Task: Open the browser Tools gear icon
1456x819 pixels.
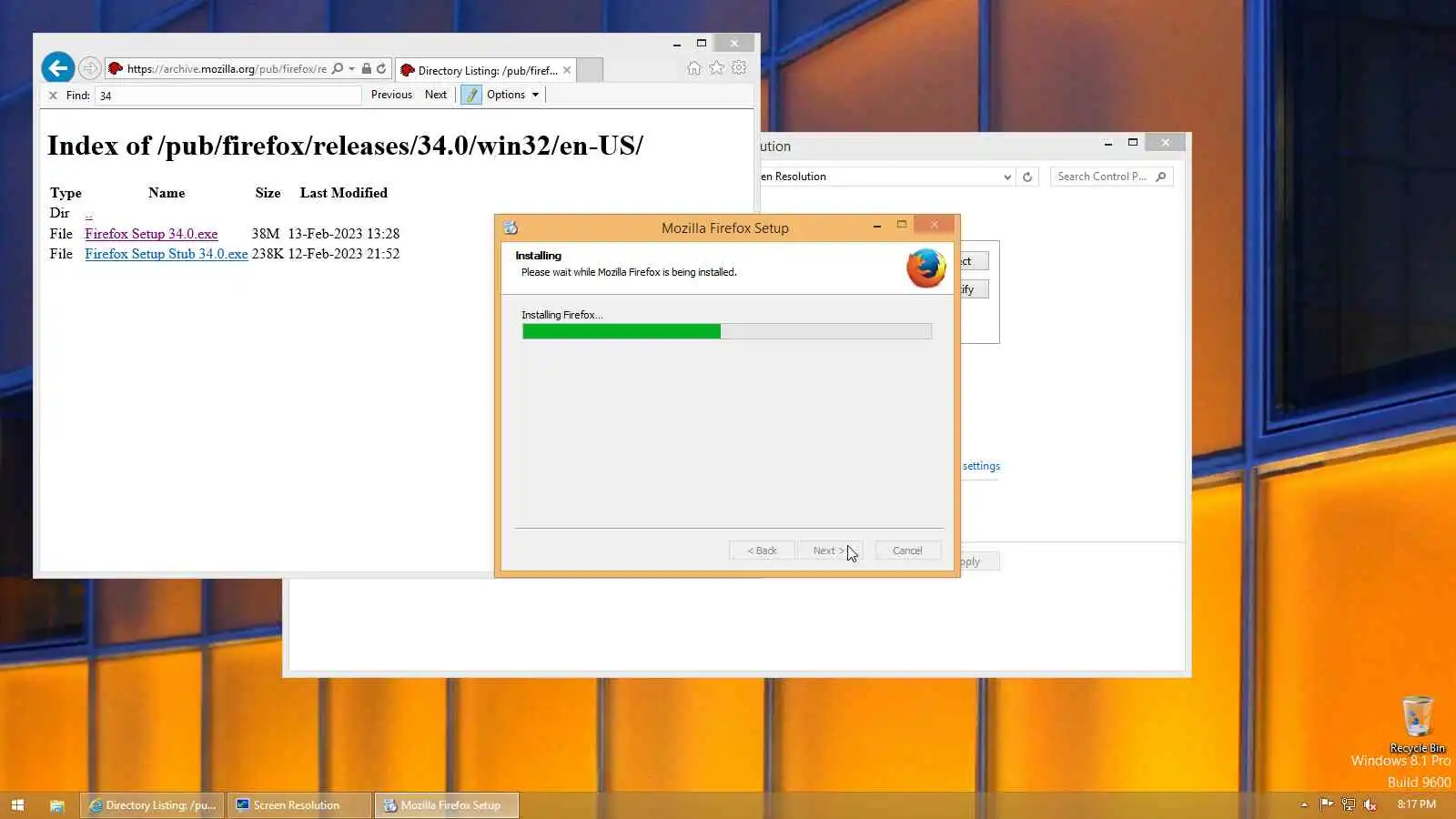Action: (739, 68)
